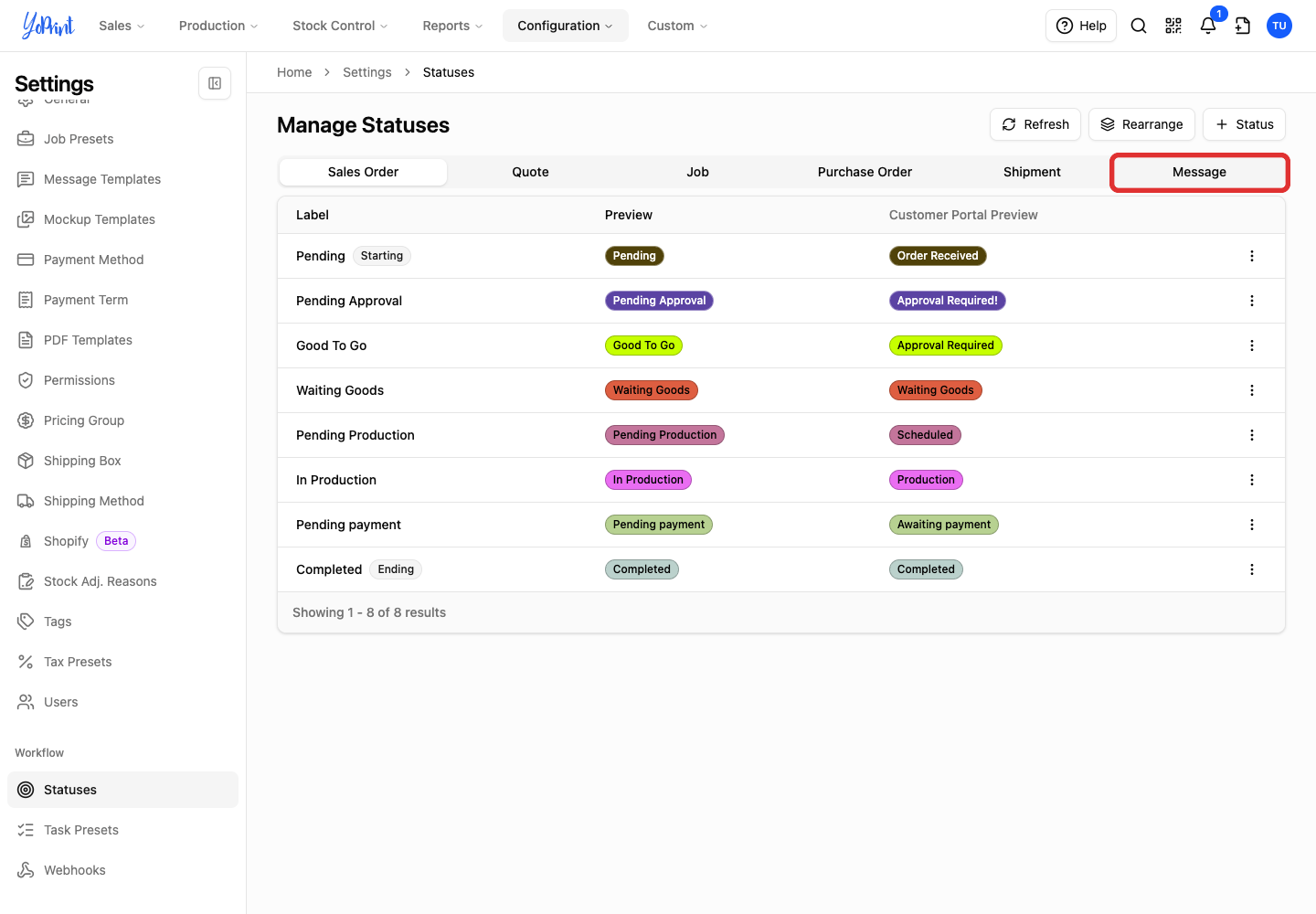
Task: Click the green Good To Go preview badge
Action: pyautogui.click(x=643, y=345)
